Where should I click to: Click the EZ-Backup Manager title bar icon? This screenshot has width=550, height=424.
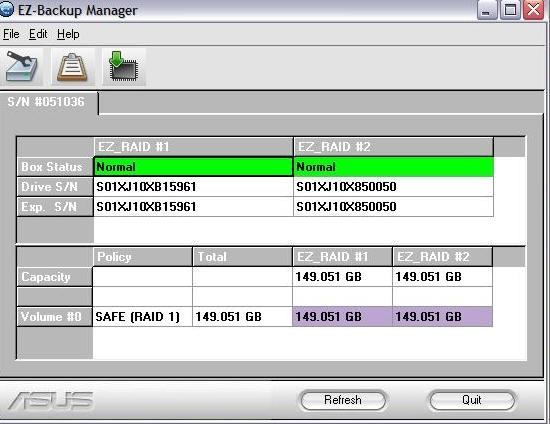click(x=6, y=9)
